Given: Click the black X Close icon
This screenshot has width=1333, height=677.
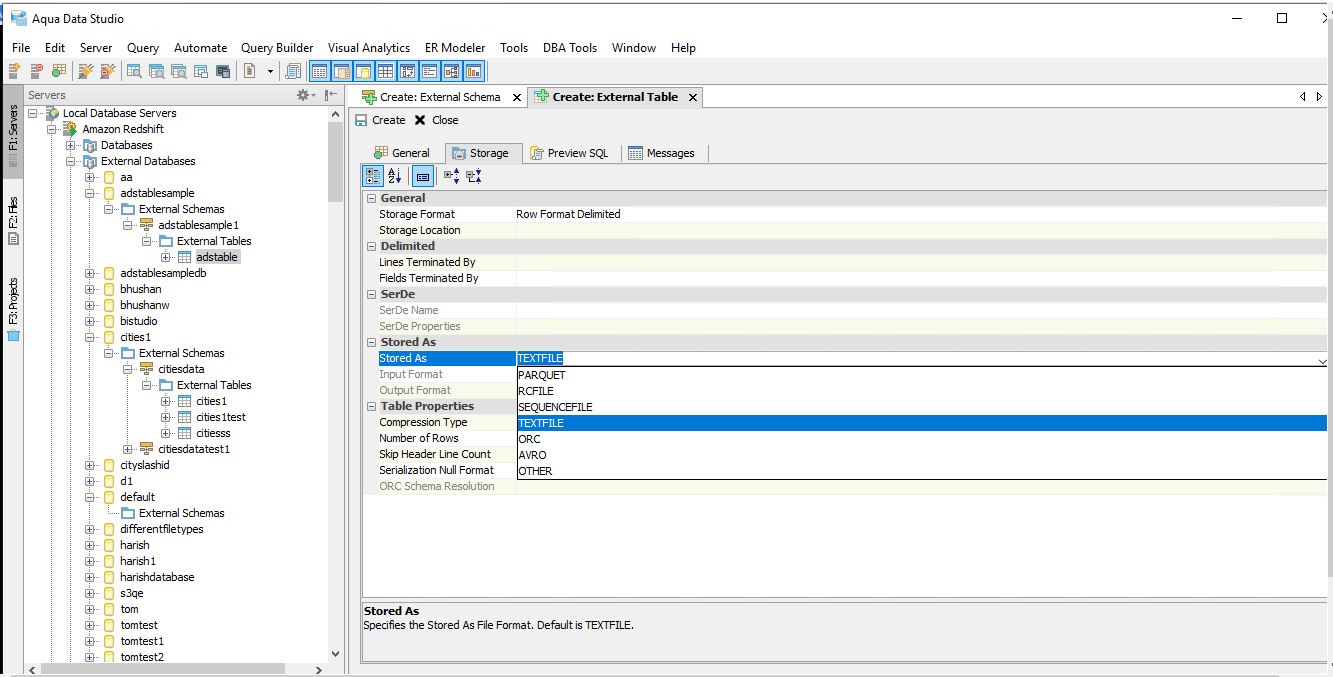Looking at the screenshot, I should point(420,120).
